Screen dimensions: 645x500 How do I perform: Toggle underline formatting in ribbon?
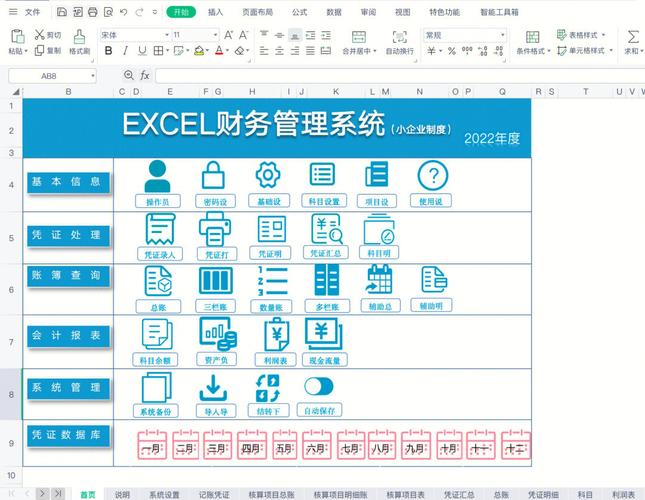click(142, 51)
